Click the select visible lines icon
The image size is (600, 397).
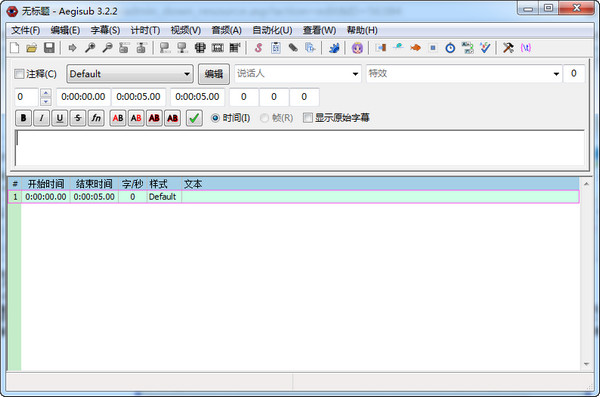pyautogui.click(x=200, y=48)
